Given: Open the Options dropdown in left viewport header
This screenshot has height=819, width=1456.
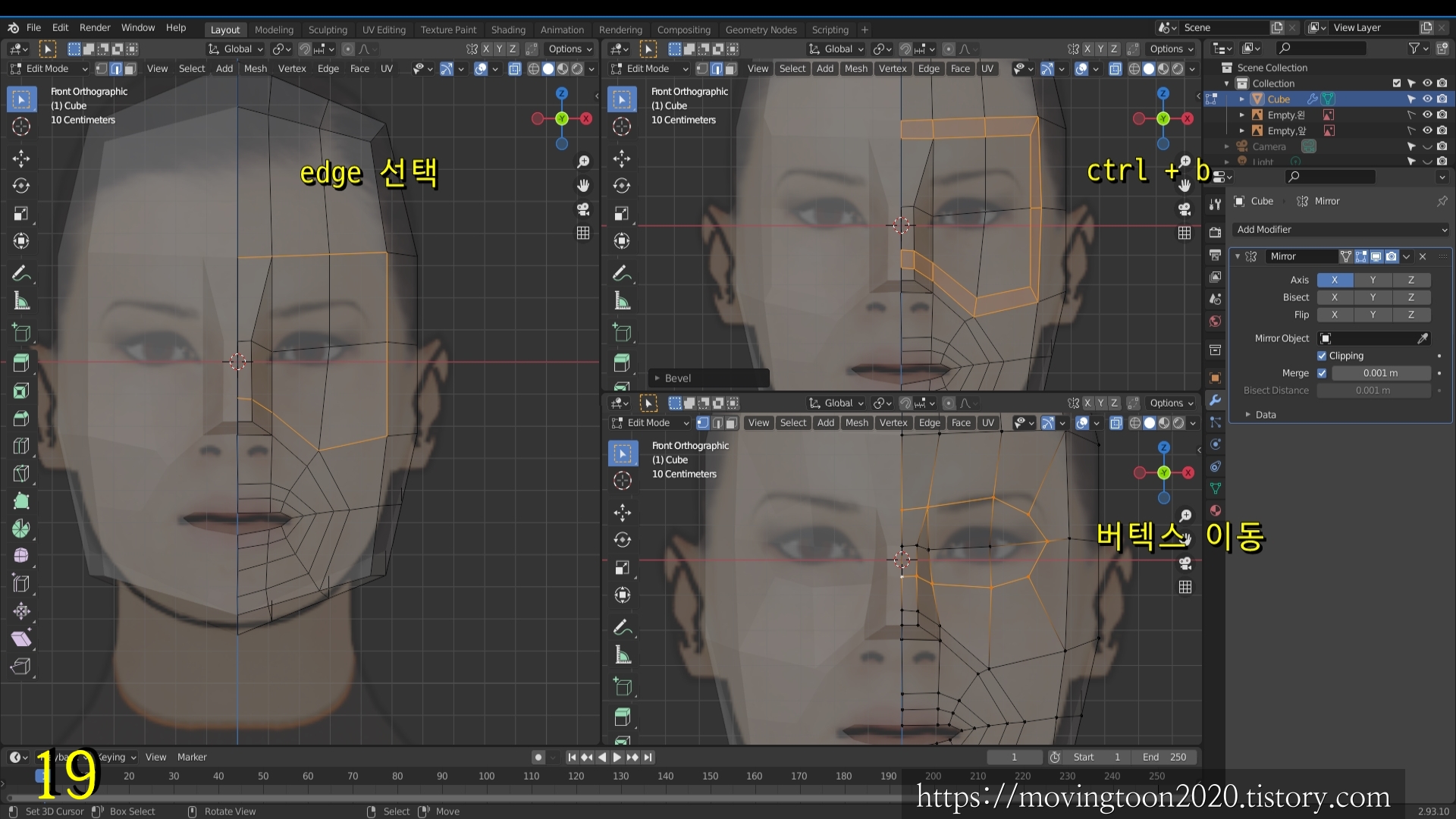Looking at the screenshot, I should point(570,49).
